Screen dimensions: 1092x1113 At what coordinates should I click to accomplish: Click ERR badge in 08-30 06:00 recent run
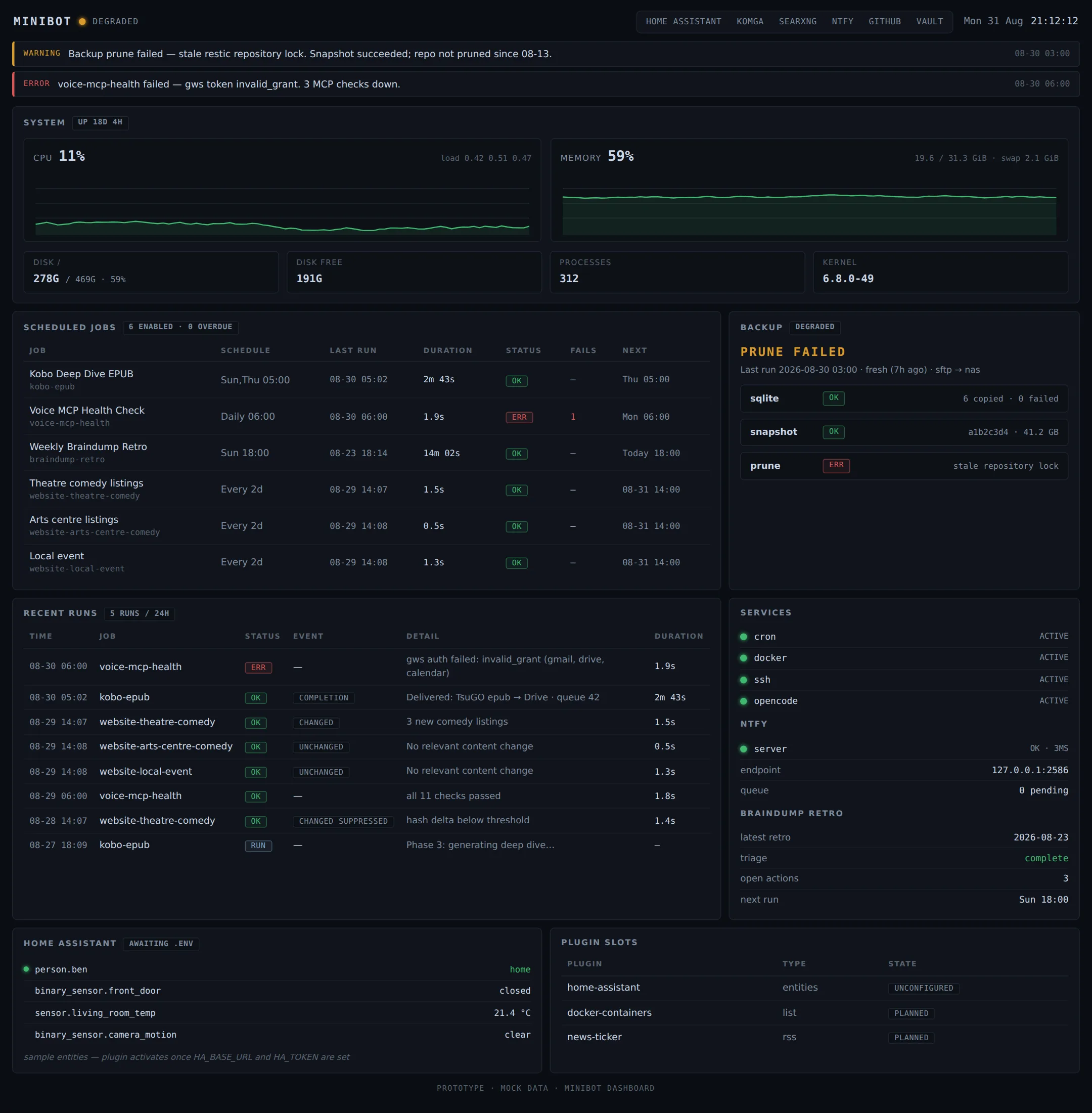pyautogui.click(x=258, y=667)
